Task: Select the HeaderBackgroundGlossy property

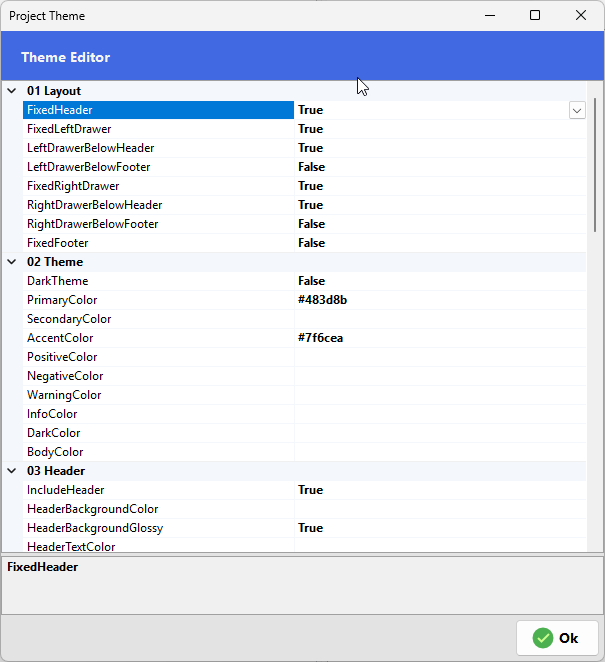Action: pos(158,528)
